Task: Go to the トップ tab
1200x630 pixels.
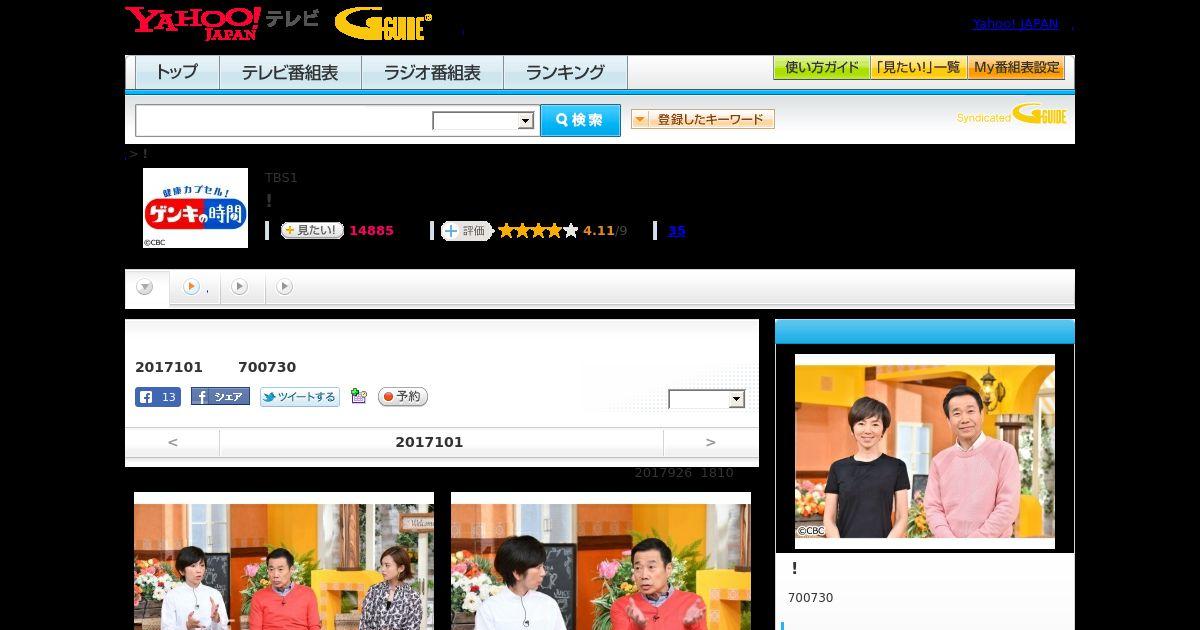Action: click(177, 72)
